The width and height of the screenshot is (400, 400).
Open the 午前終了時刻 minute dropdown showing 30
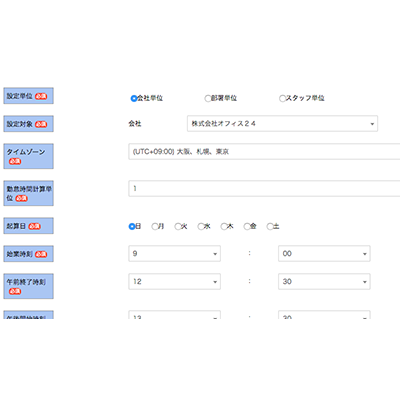(324, 282)
